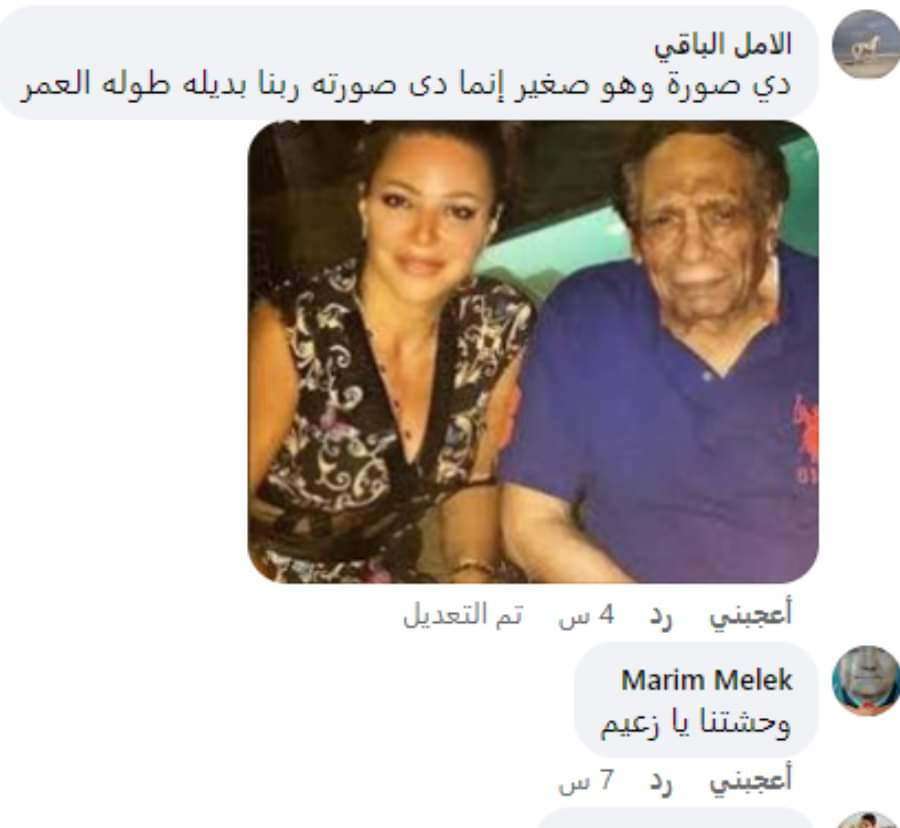Open Marim Melek's profile picture
The image size is (900, 828).
coord(866,681)
